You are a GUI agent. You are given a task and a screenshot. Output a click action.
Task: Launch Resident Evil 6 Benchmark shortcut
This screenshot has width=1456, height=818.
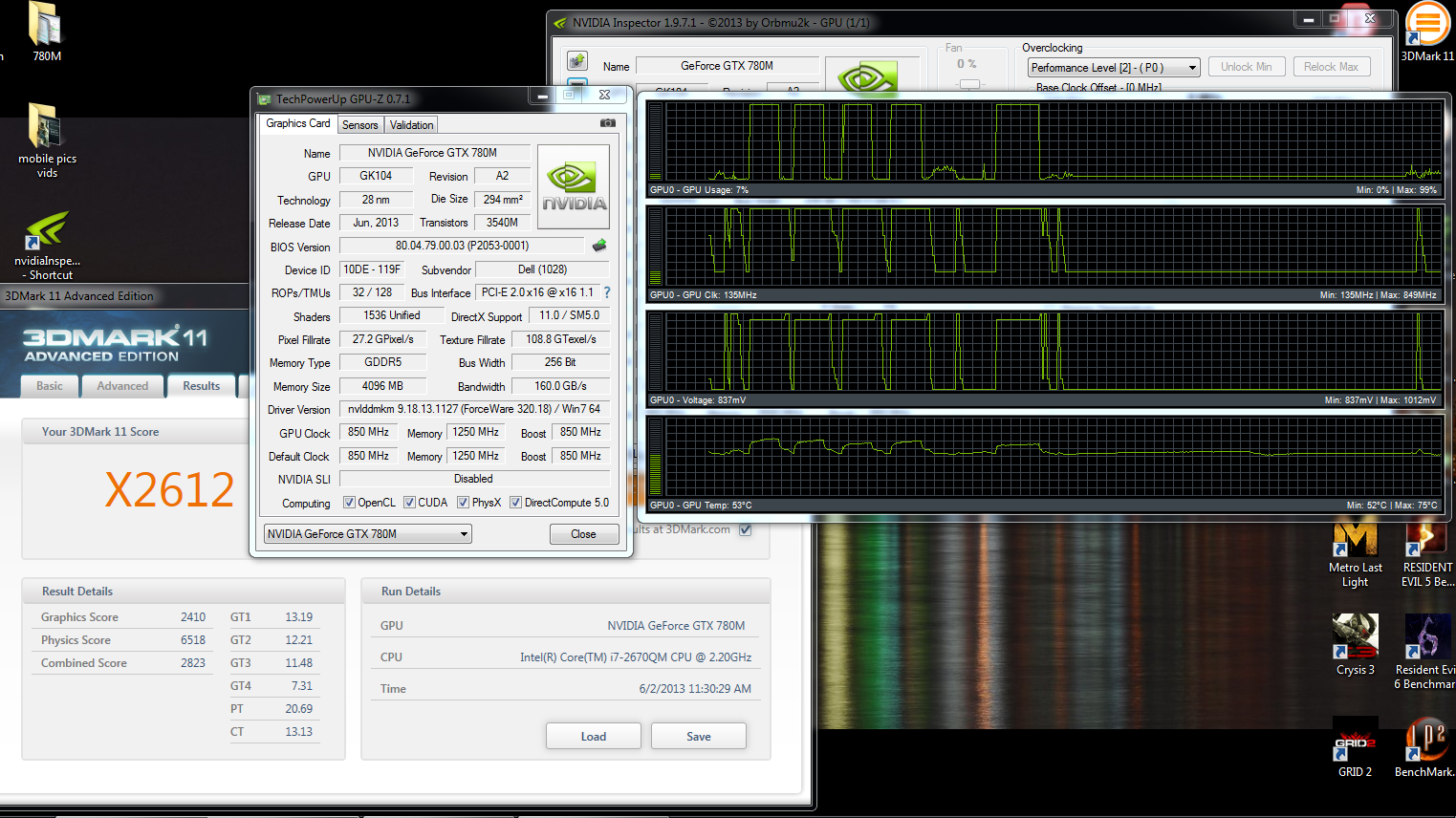tap(1426, 636)
